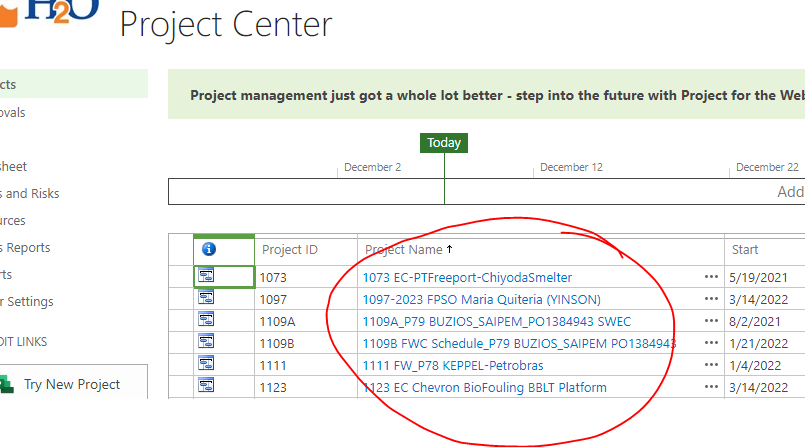Sort by Project Name column header
This screenshot has height=447, width=805.
[403, 250]
